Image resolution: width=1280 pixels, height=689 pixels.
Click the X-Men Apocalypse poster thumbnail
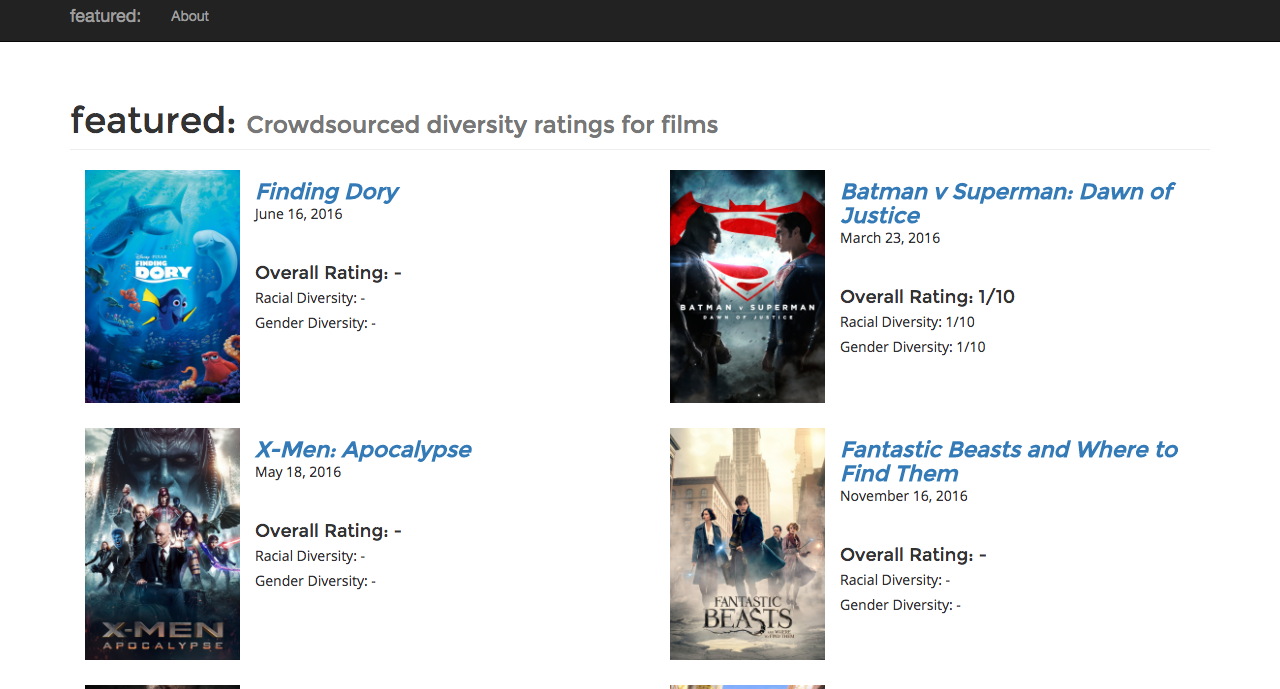point(162,544)
